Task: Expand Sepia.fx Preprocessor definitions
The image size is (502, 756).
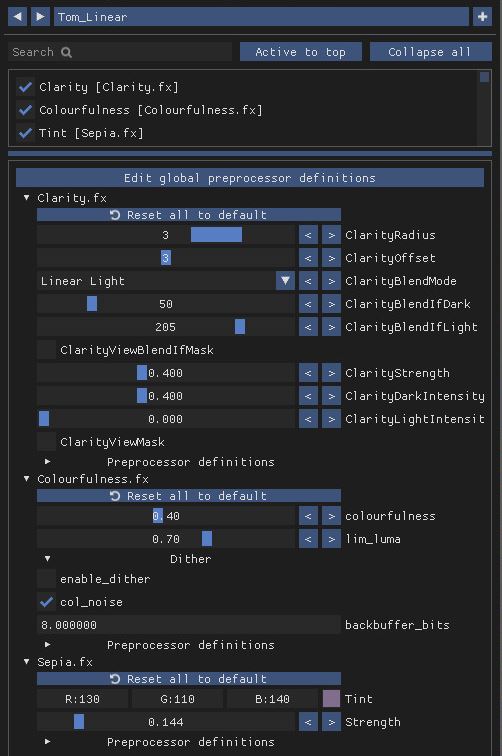Action: click(x=47, y=742)
